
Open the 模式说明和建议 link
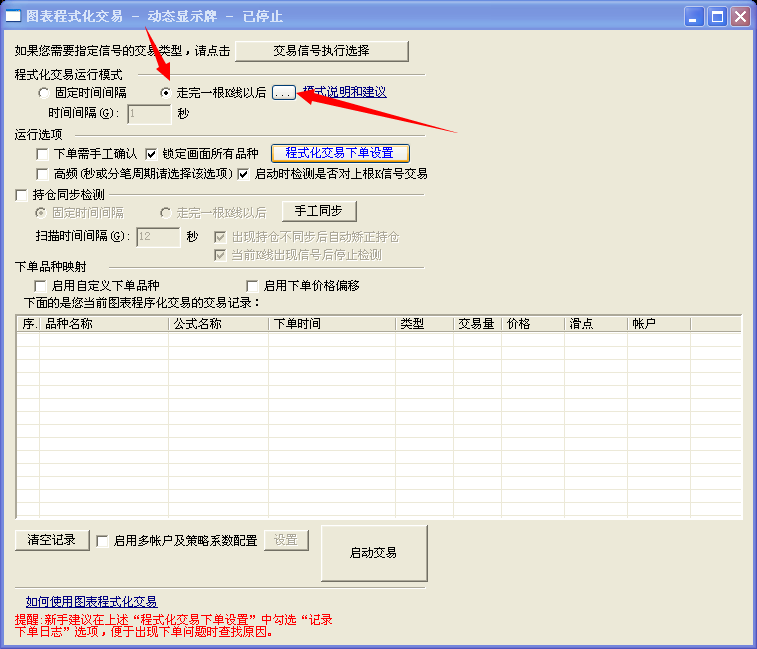pos(345,92)
